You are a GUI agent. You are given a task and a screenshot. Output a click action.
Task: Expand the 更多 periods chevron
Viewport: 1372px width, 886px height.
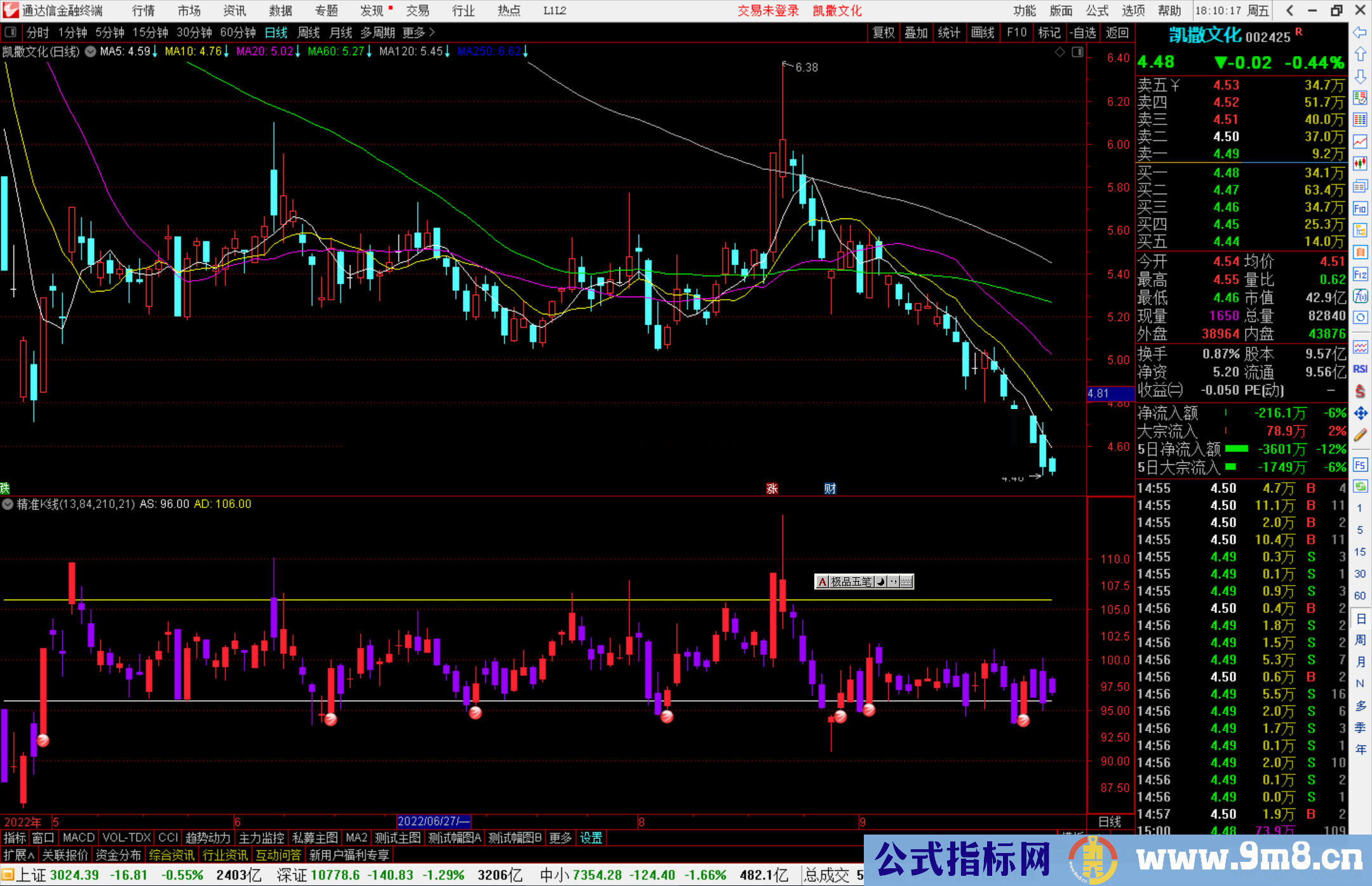pyautogui.click(x=431, y=32)
